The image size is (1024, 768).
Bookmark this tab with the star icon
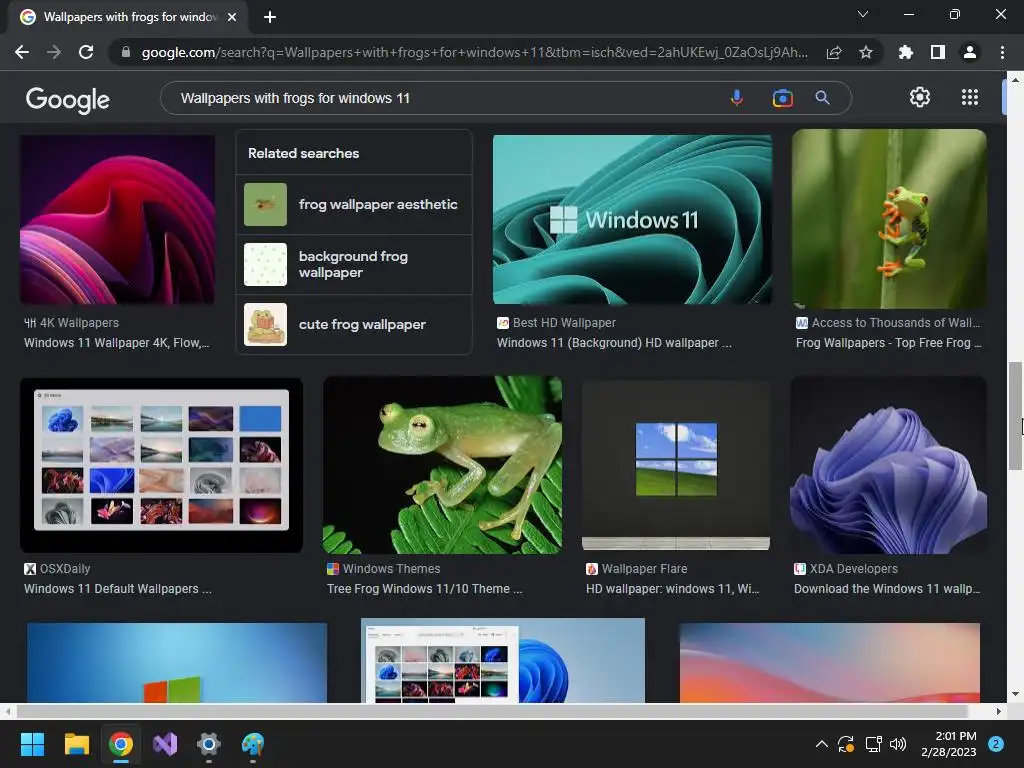coord(866,52)
